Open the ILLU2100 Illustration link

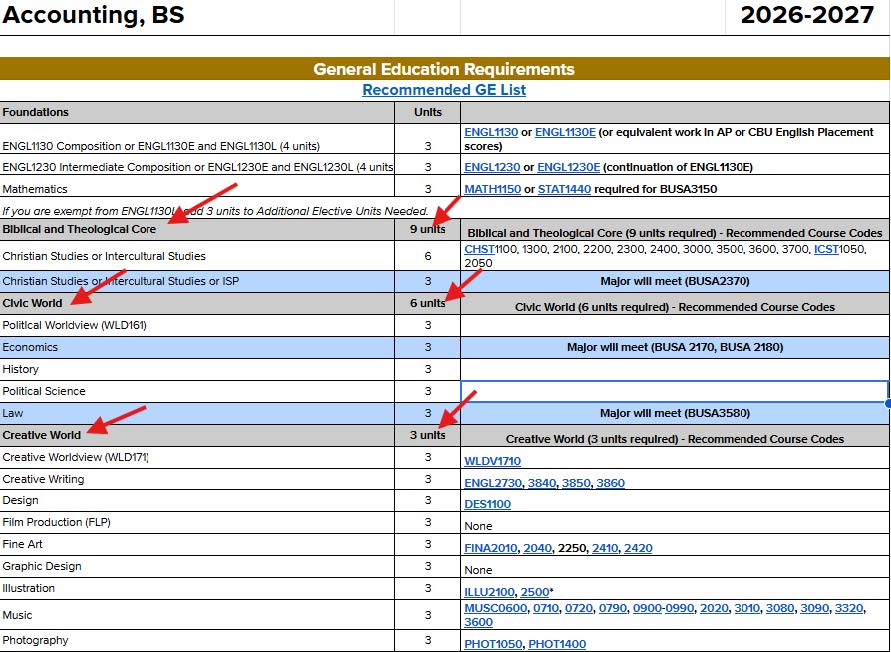tap(489, 592)
